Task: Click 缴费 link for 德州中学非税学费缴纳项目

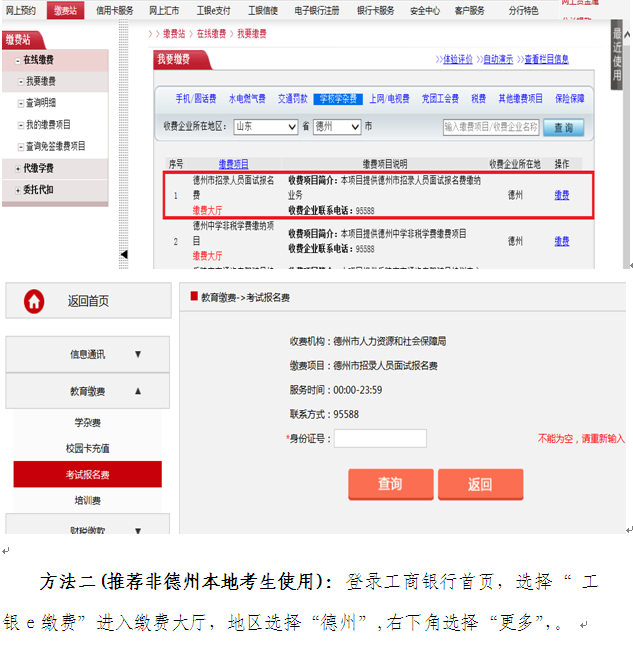Action: click(x=562, y=241)
